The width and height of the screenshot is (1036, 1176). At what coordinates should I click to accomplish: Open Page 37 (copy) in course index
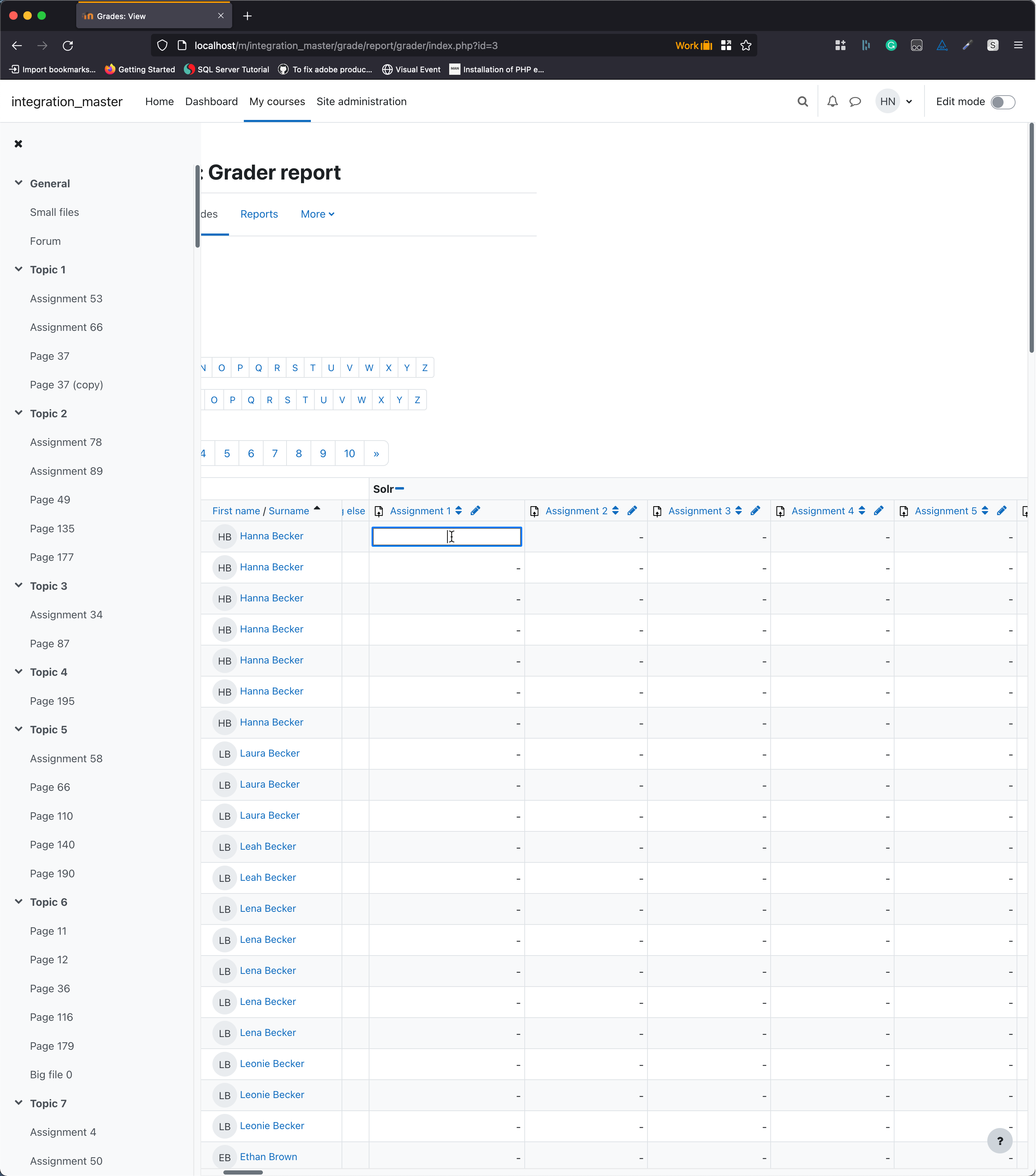pyautogui.click(x=67, y=385)
